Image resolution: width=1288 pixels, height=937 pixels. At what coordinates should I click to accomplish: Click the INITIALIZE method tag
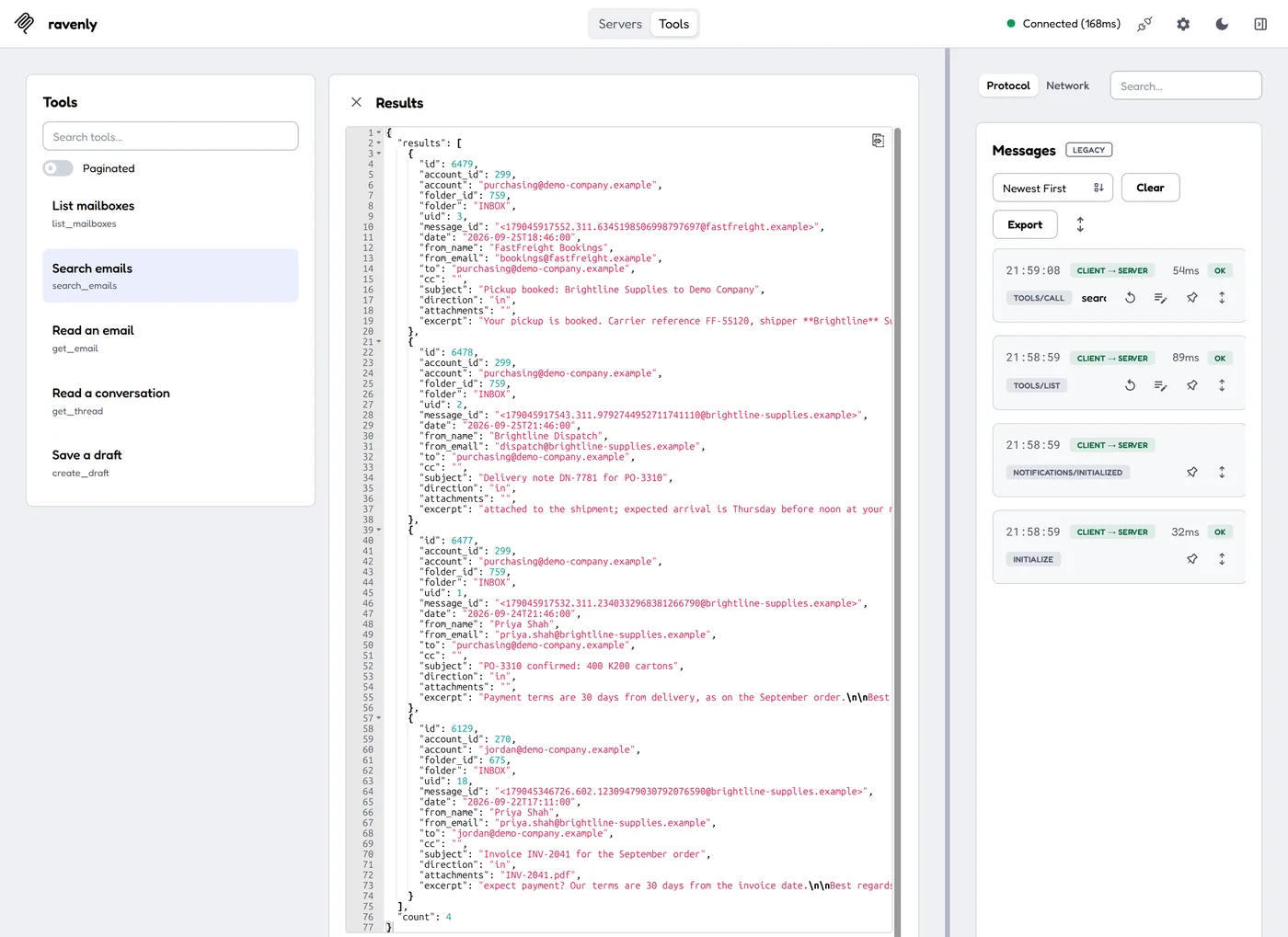[1033, 559]
